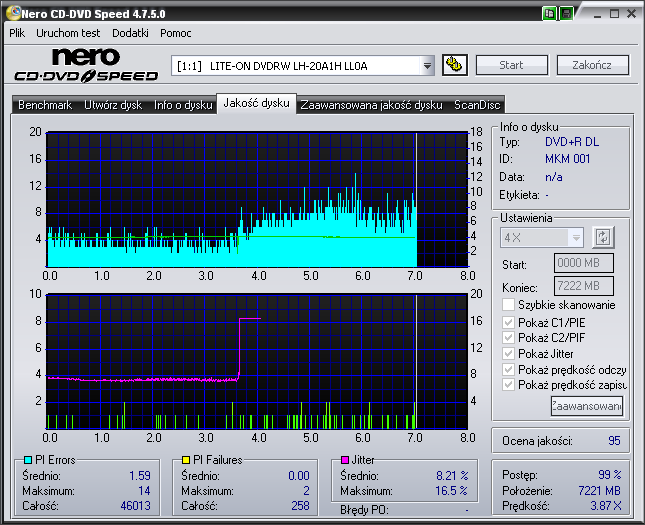
Task: Click the magenta Jitter legend swatch
Action: tap(345, 460)
